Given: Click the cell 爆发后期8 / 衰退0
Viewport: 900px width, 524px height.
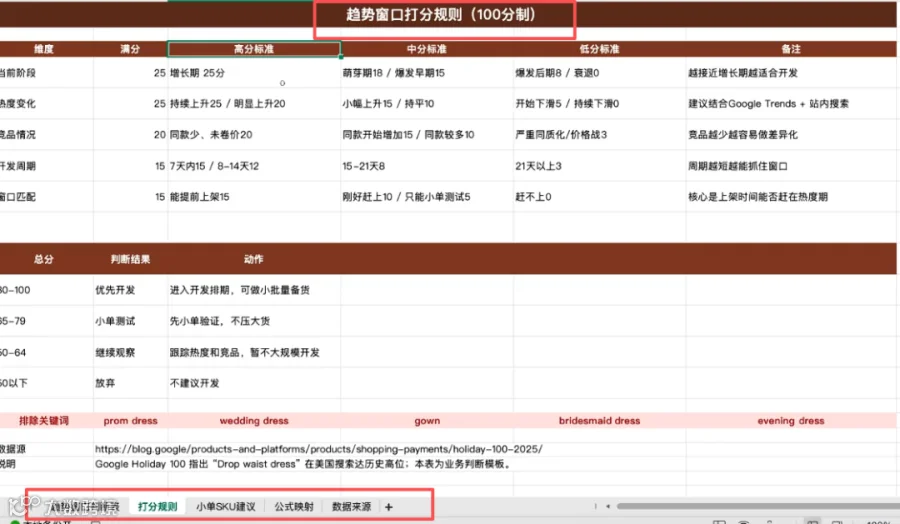Looking at the screenshot, I should pyautogui.click(x=599, y=73).
